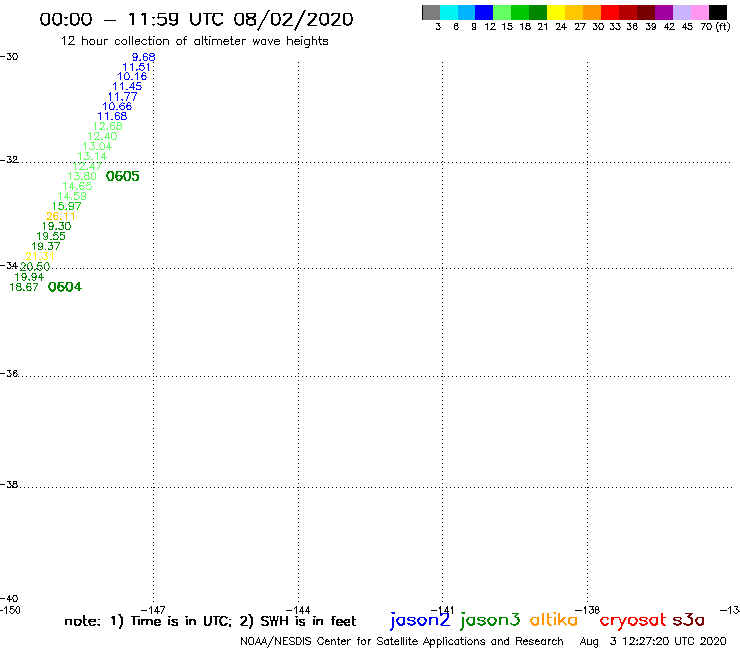The height and width of the screenshot is (650, 740).
Task: Select the 14.65 wave height reading
Action: pos(77,186)
